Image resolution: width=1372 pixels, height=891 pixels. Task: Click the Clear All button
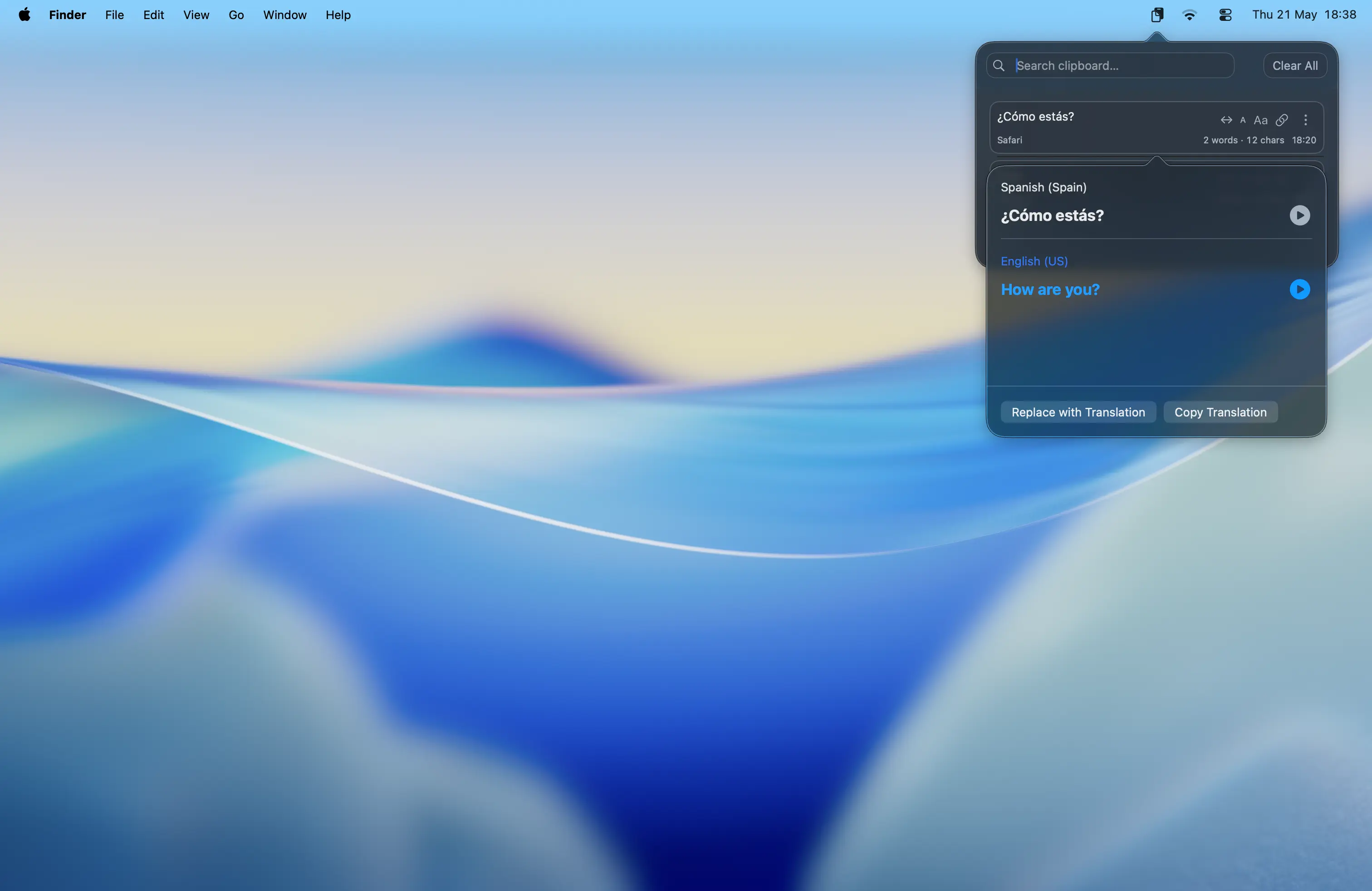[x=1295, y=66]
